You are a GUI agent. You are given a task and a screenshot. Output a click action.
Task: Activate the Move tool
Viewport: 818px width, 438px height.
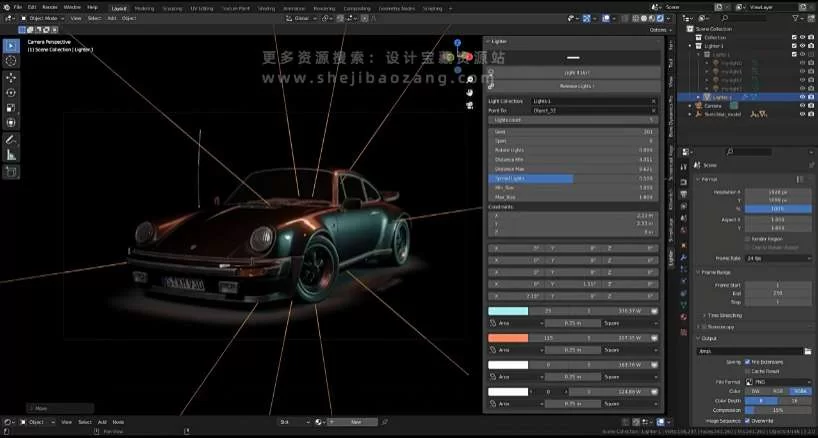(x=11, y=77)
